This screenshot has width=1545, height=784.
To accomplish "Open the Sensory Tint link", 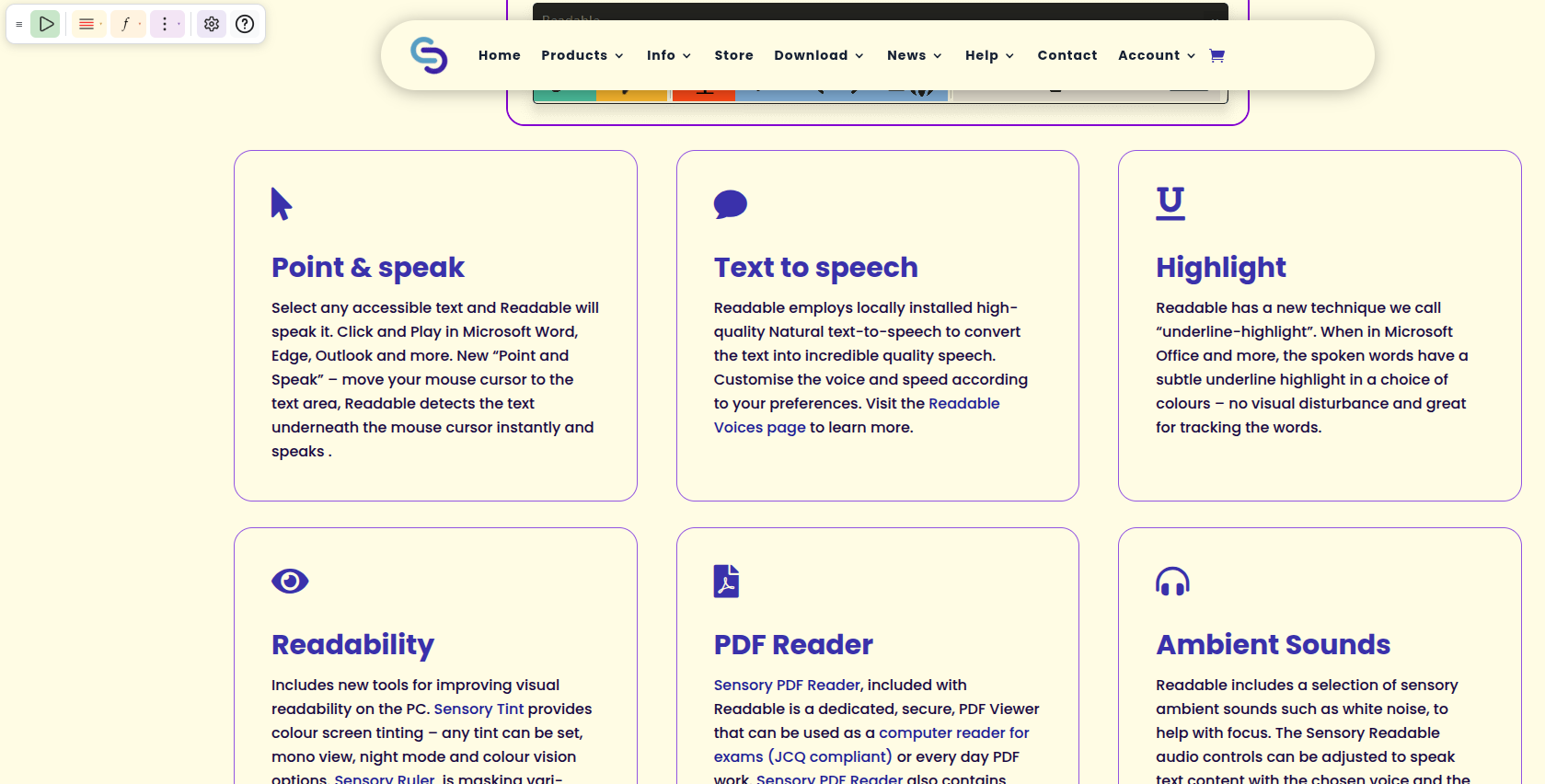I will click(x=478, y=709).
